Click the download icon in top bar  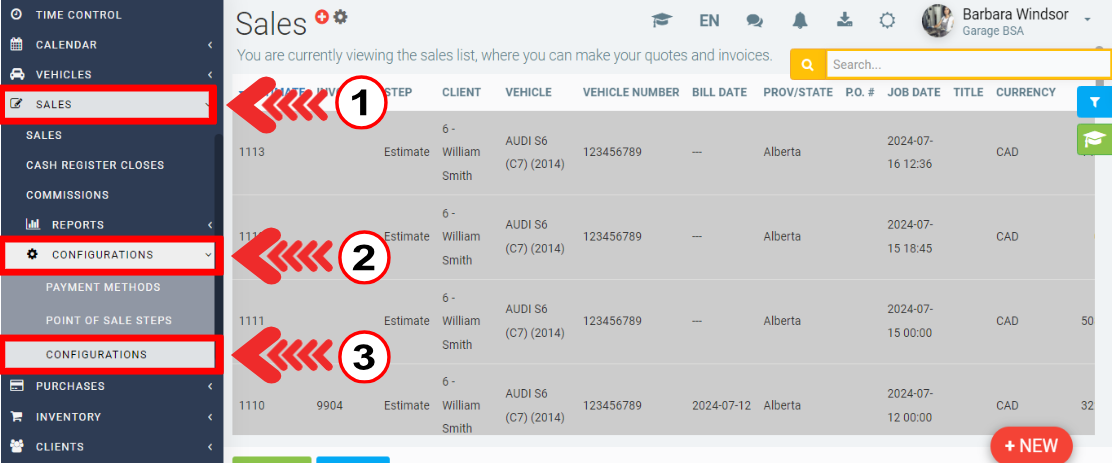click(843, 20)
